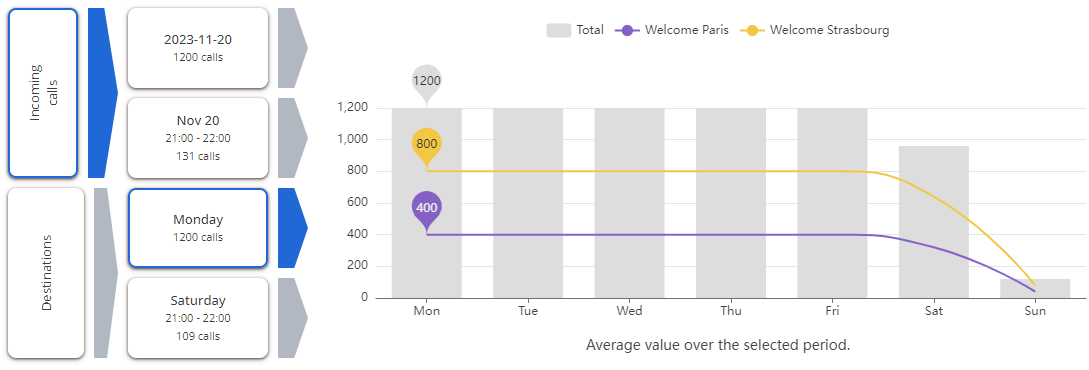Click the grey arrow next to Saturday card

292,318
